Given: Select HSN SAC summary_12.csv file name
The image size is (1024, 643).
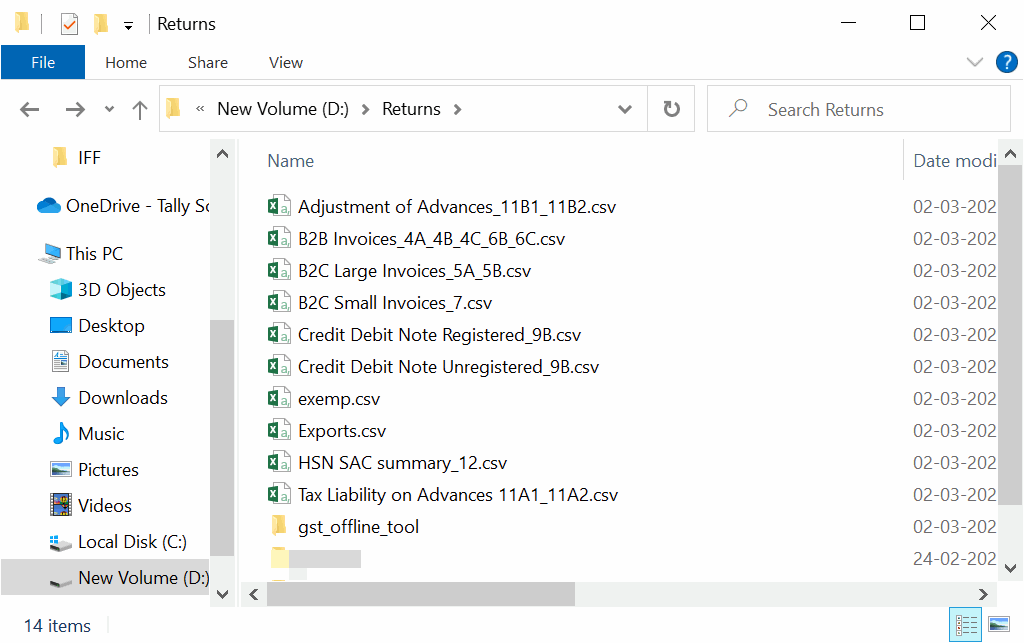Looking at the screenshot, I should [402, 463].
